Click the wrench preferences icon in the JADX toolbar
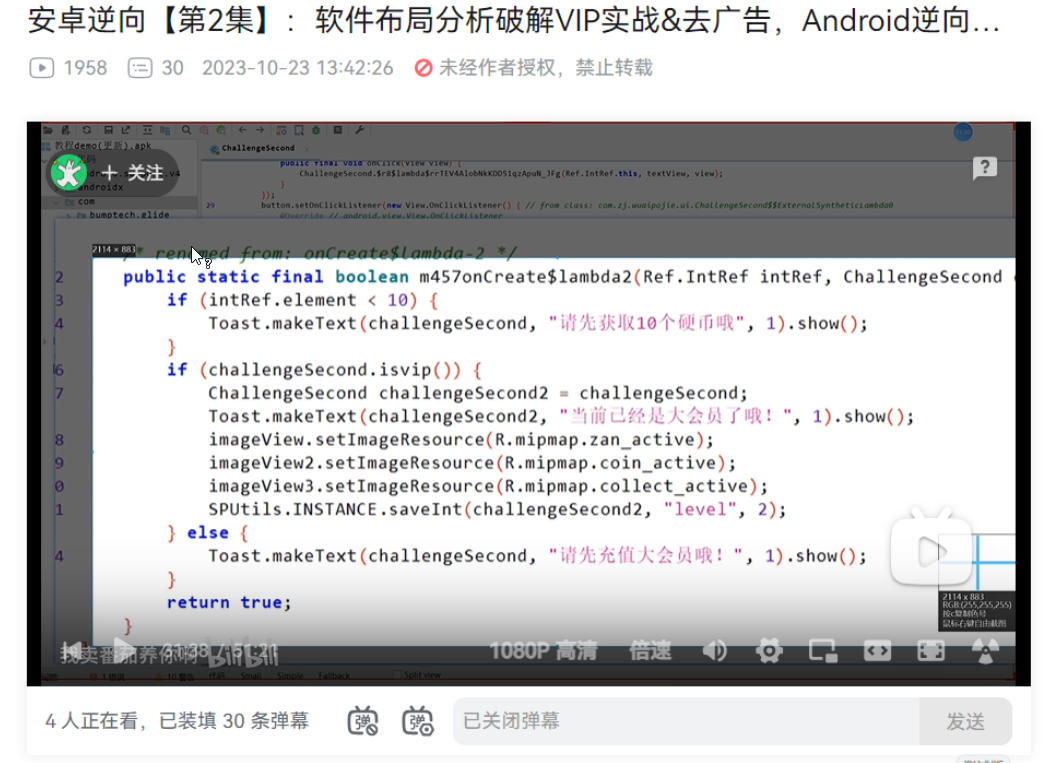The image size is (1046, 763). [360, 130]
